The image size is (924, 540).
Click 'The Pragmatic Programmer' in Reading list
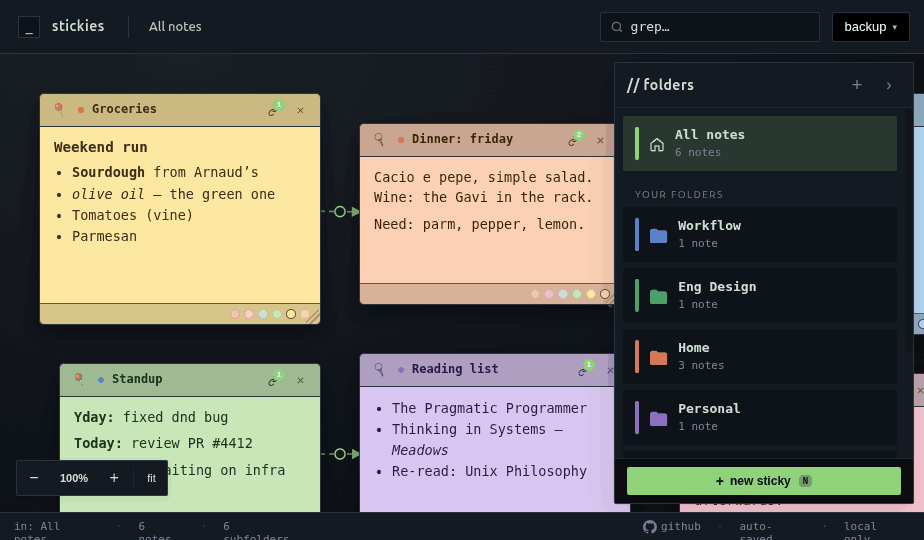click(490, 409)
